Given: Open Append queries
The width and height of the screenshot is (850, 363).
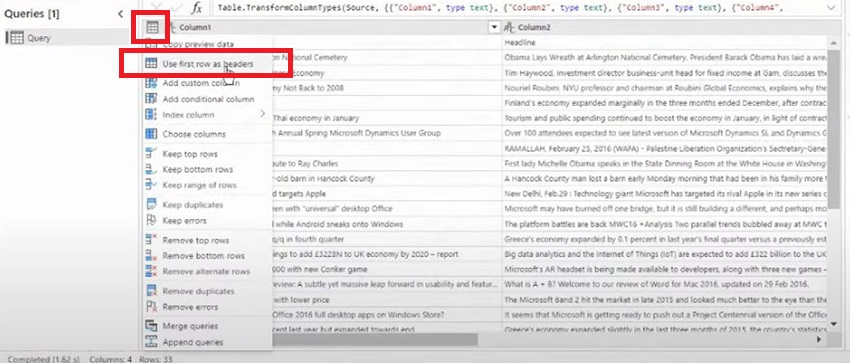Looking at the screenshot, I should [x=192, y=342].
